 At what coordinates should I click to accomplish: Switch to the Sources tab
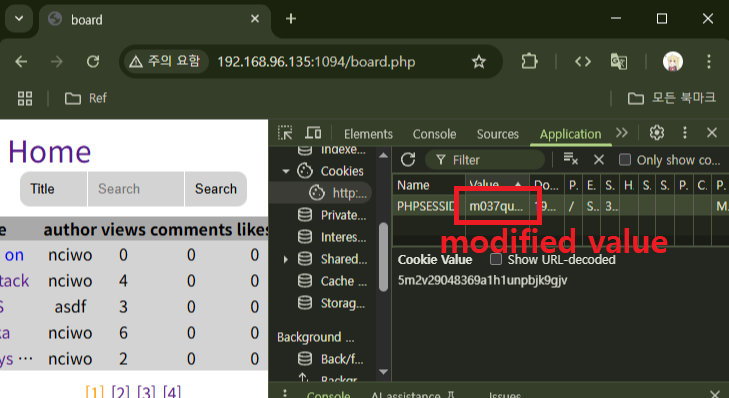[497, 134]
